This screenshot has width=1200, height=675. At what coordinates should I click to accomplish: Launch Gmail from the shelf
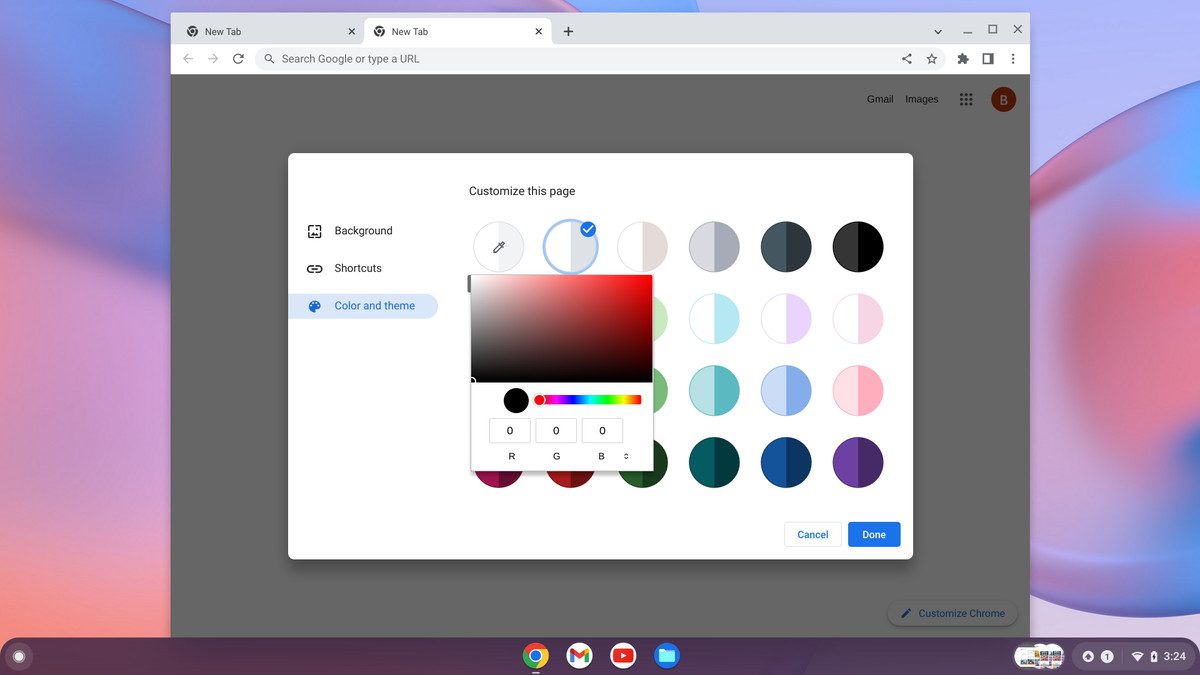[x=579, y=656]
